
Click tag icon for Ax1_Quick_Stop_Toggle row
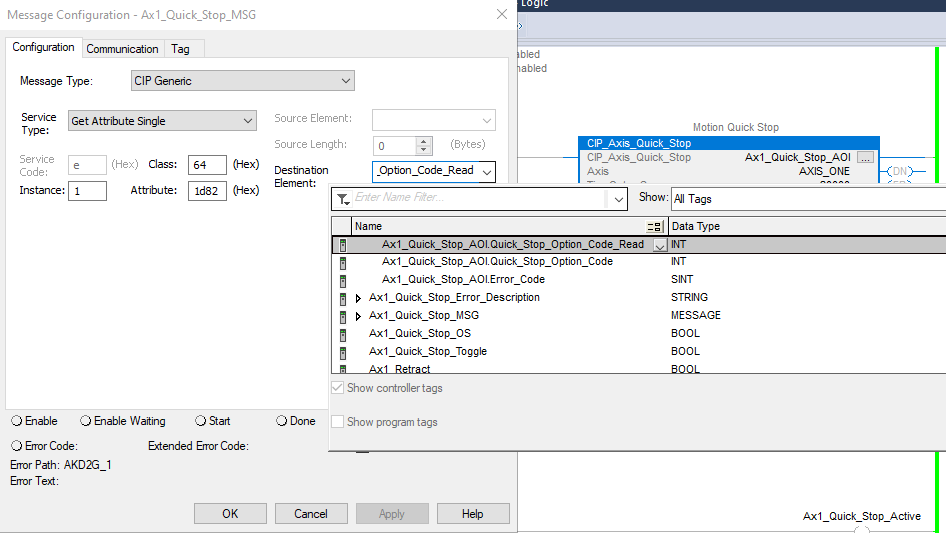343,353
